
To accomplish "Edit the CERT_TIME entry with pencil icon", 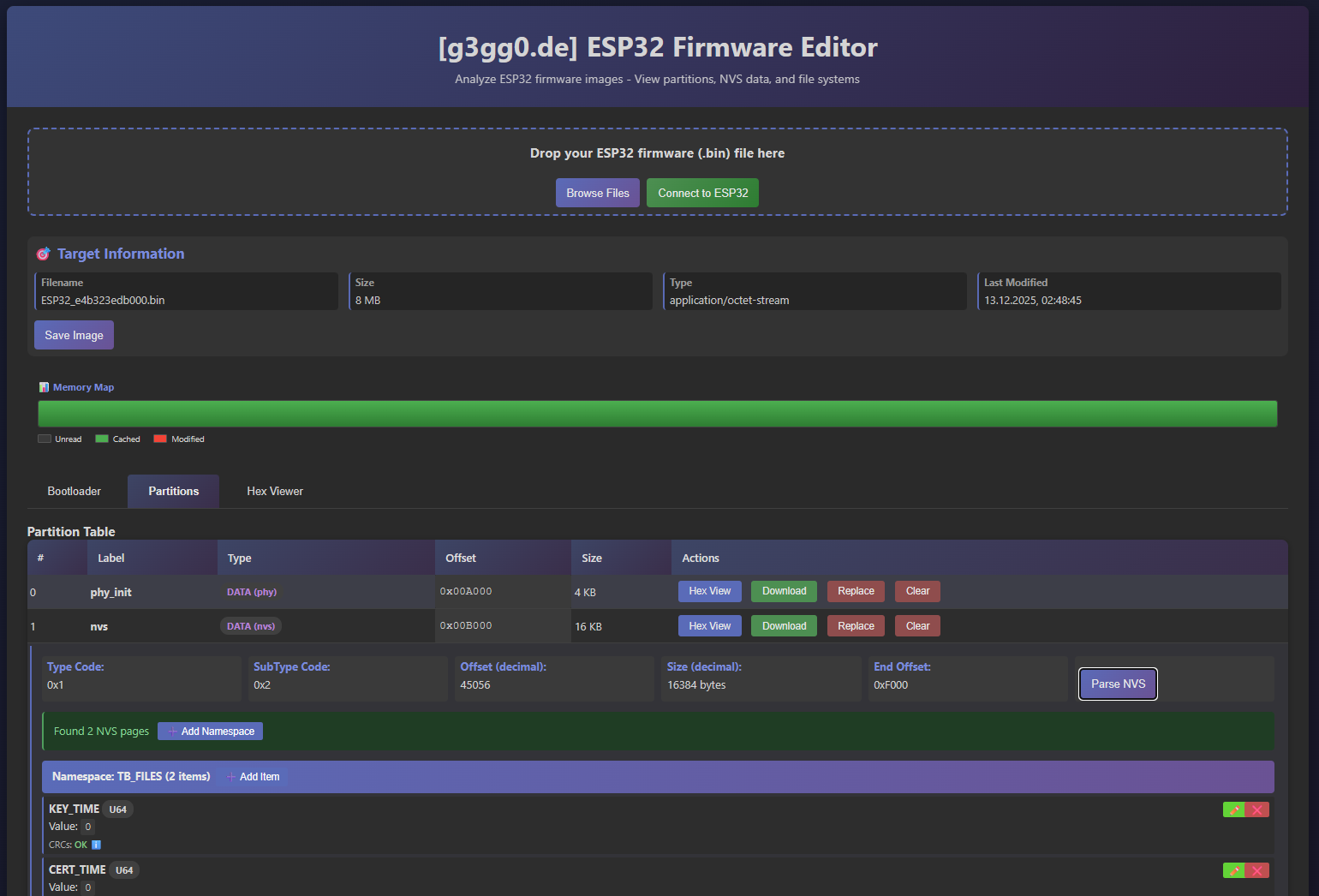I will pos(1233,870).
